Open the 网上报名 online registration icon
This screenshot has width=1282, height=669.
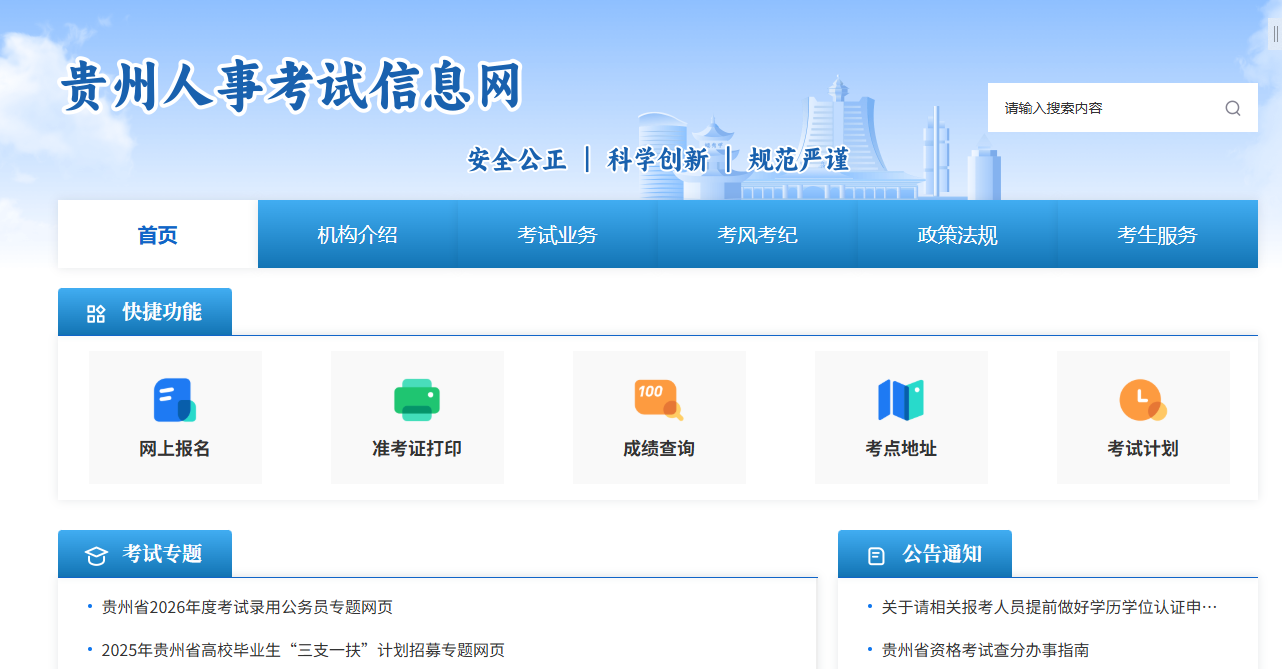point(175,398)
